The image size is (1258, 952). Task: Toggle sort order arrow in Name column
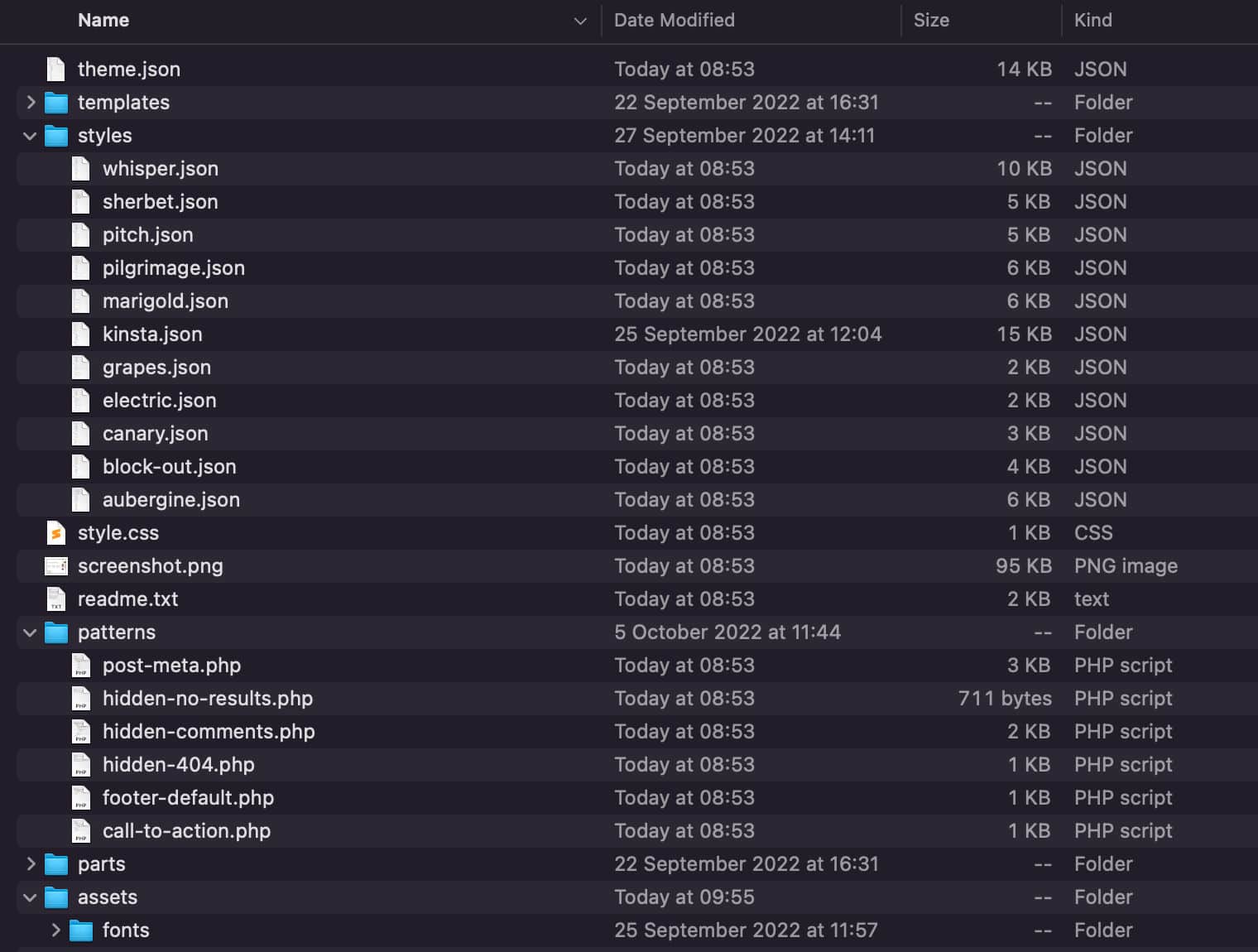(580, 21)
